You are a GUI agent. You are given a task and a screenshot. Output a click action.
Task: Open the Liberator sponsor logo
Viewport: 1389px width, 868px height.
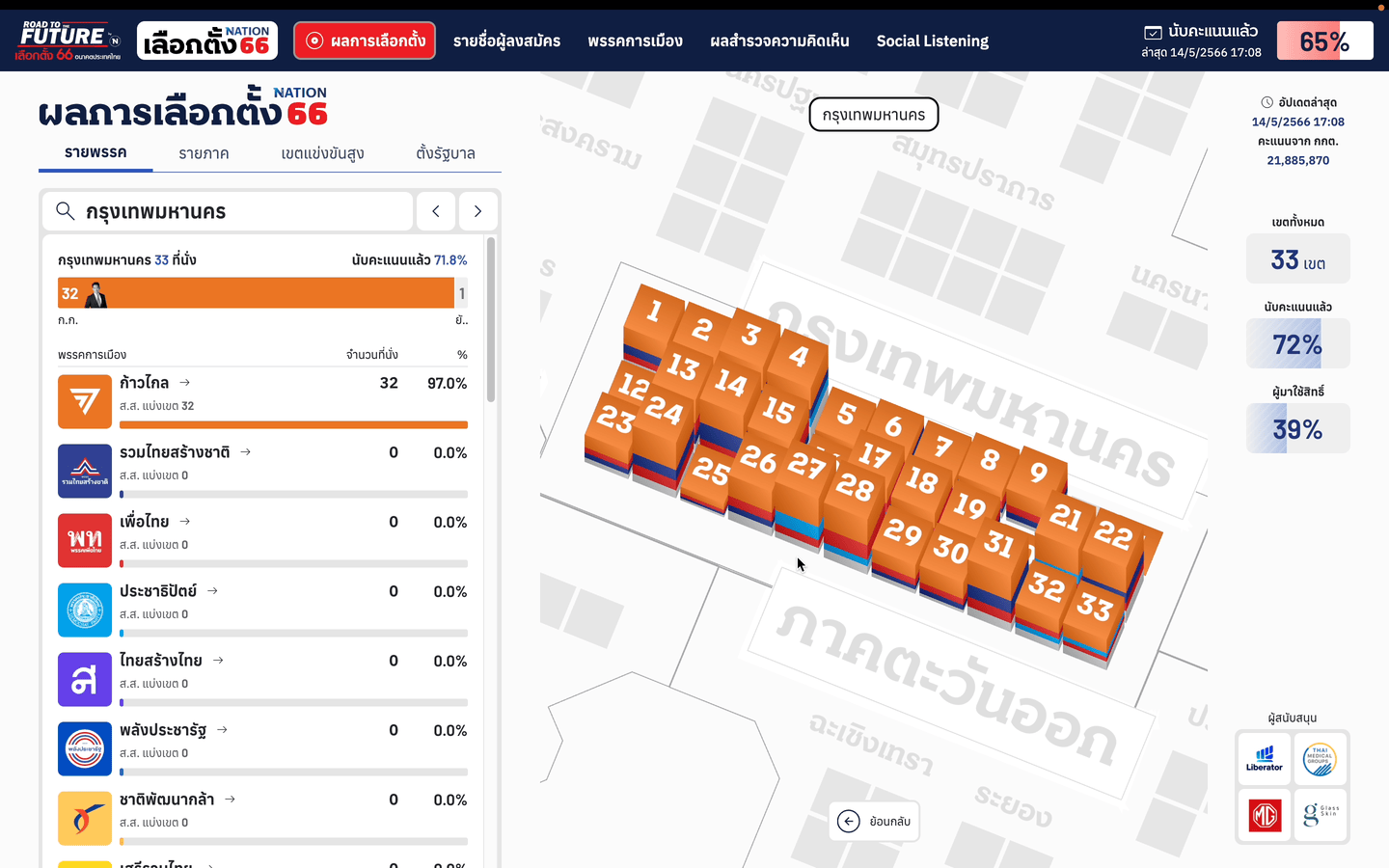click(x=1265, y=760)
